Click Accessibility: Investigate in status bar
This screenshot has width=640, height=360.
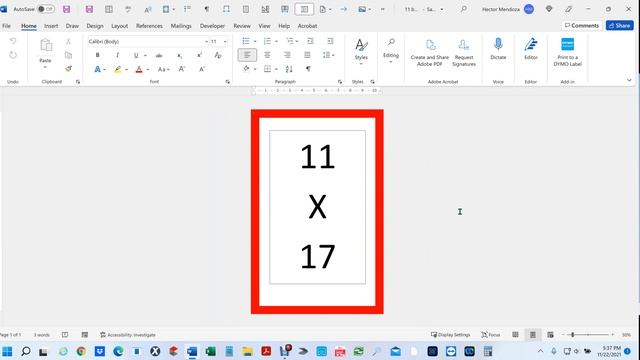pyautogui.click(x=128, y=335)
